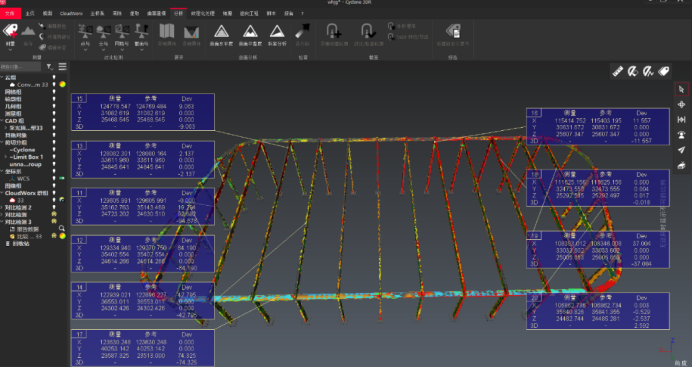Click the four-way pan move icon
692x367 pixels.
tap(681, 105)
